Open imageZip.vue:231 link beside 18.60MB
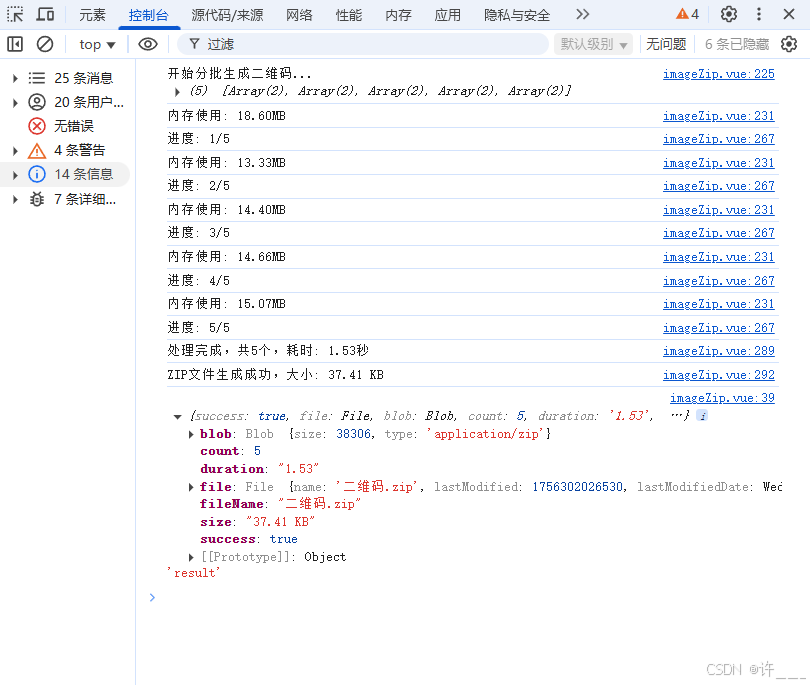The height and width of the screenshot is (685, 810). tap(719, 116)
